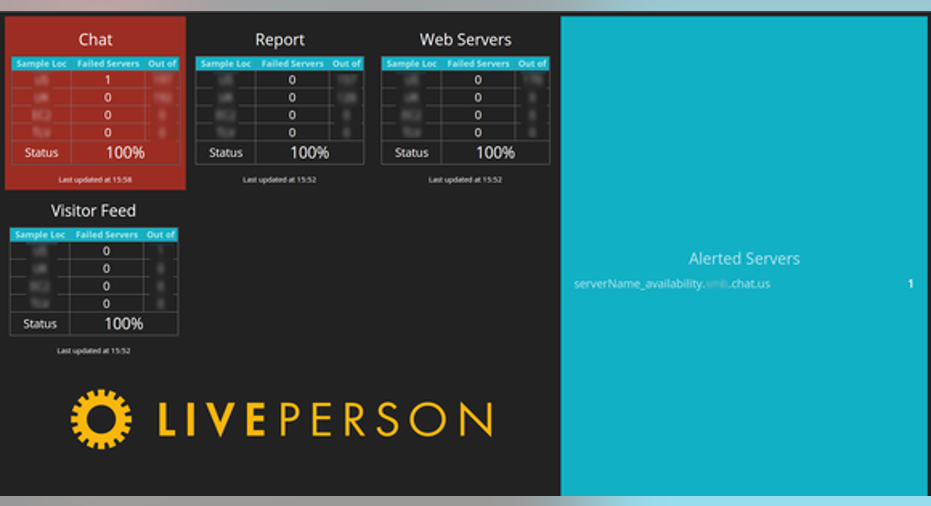The image size is (931, 506).
Task: Open the Web Servers panel title
Action: [466, 40]
